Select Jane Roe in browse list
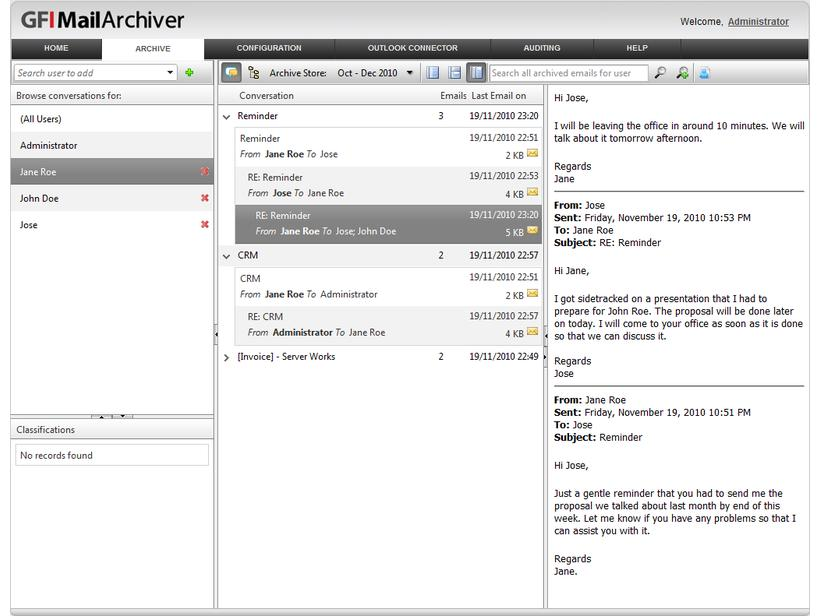 click(x=112, y=172)
